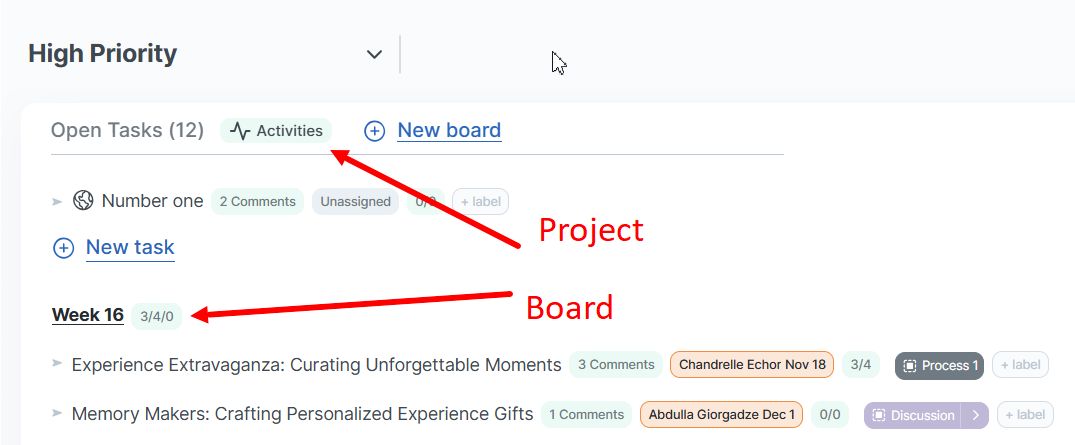Click the plus icon beside New board

point(374,131)
